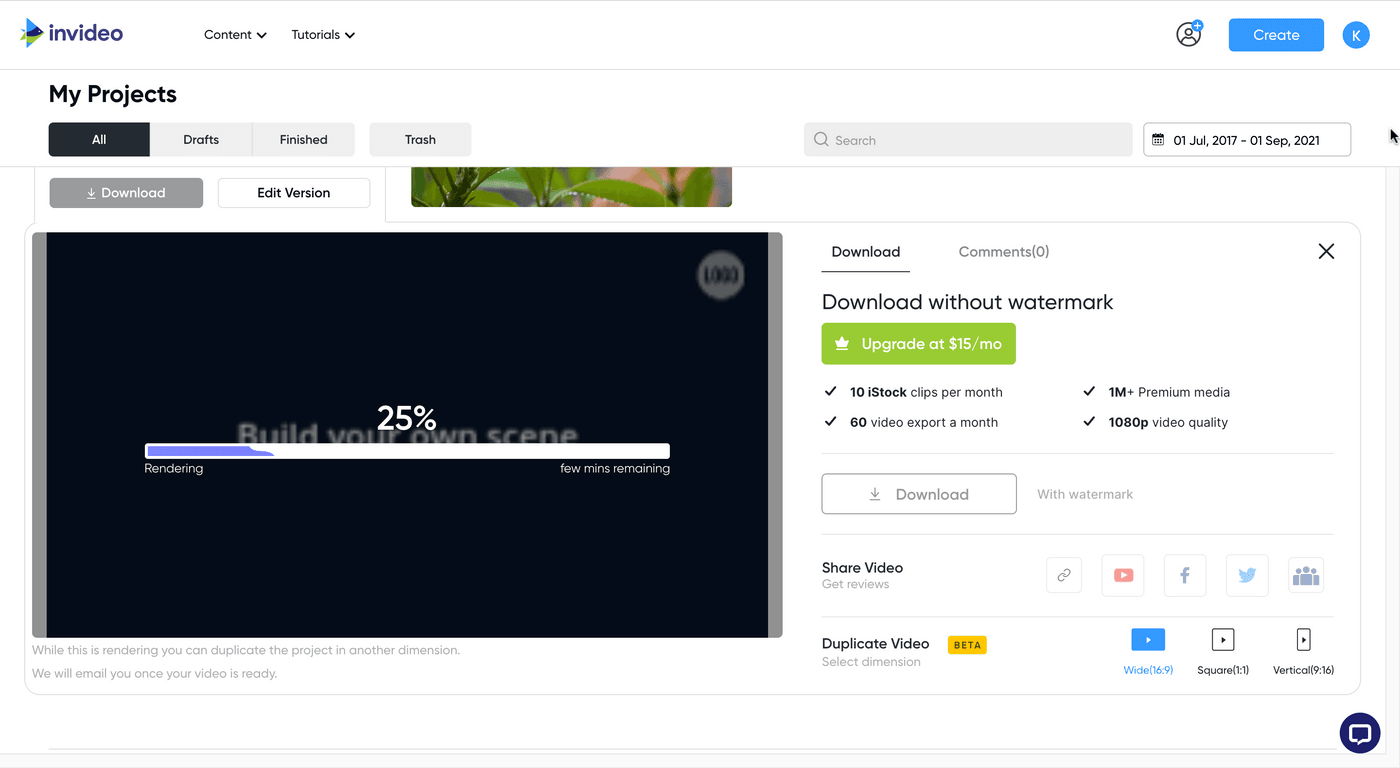Share the video to Facebook
Viewport: 1400px width, 768px height.
1184,575
